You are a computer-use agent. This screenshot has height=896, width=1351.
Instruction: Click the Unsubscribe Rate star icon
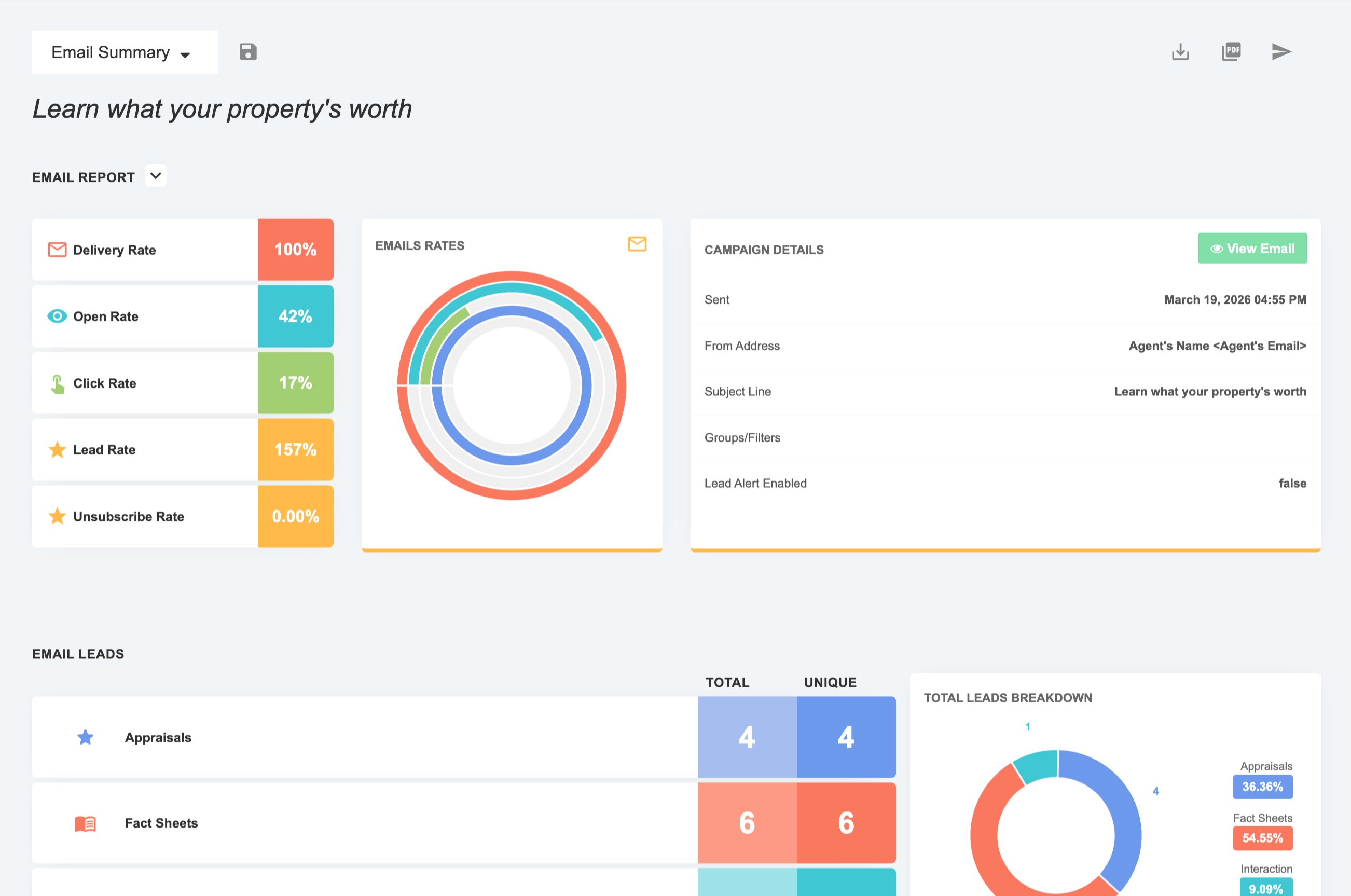pos(57,517)
